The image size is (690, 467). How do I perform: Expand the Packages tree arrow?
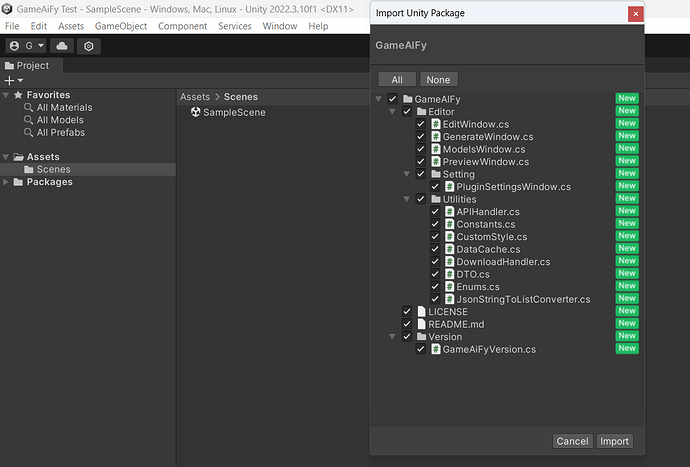(6, 182)
